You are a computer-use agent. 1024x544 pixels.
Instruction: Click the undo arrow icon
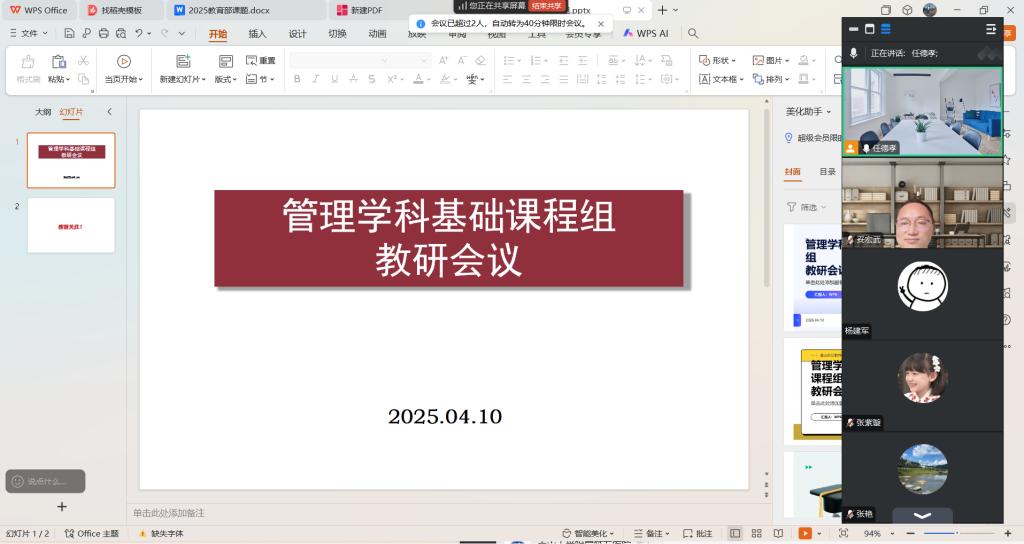point(139,33)
